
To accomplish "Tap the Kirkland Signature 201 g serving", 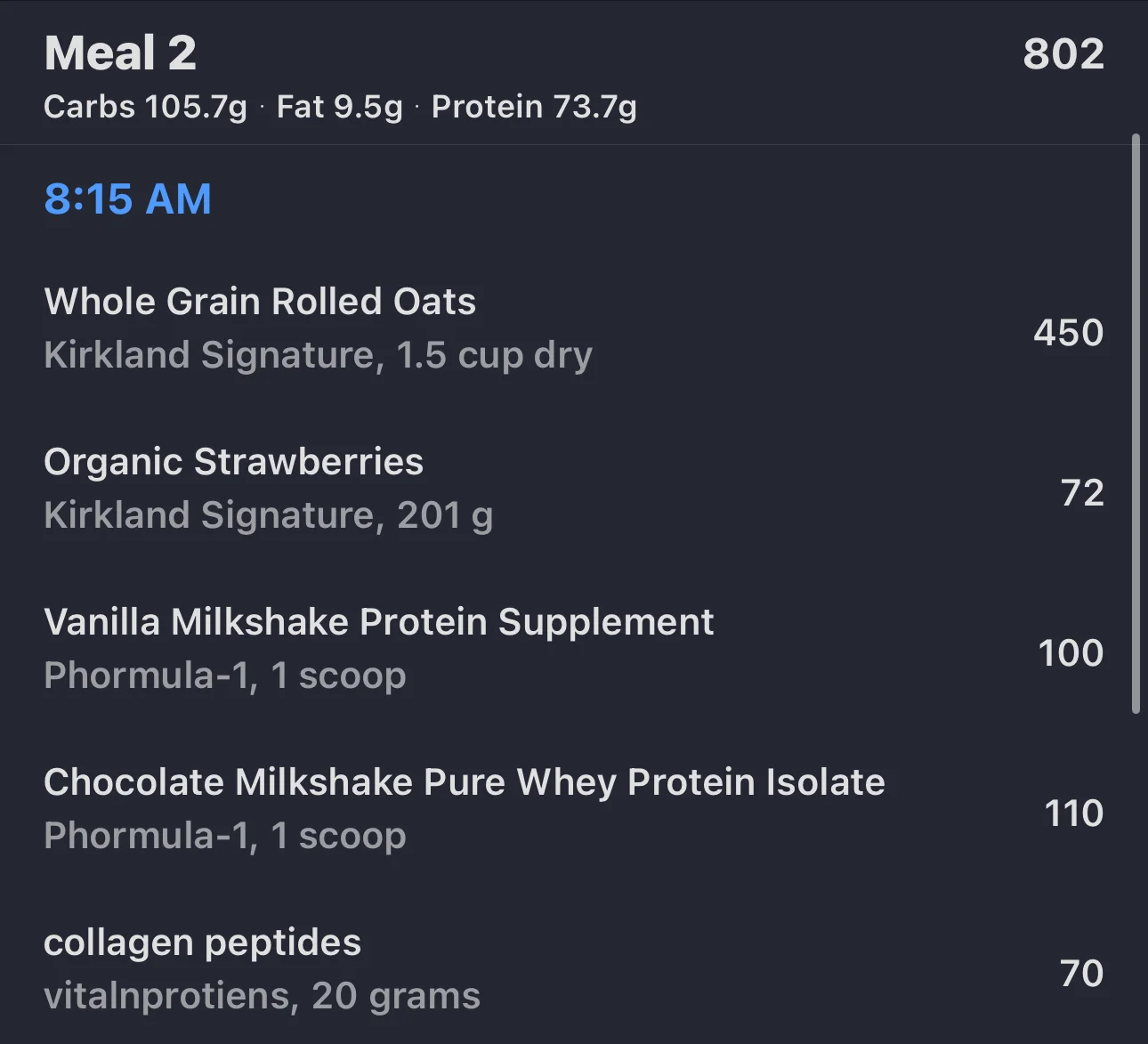I will [268, 515].
